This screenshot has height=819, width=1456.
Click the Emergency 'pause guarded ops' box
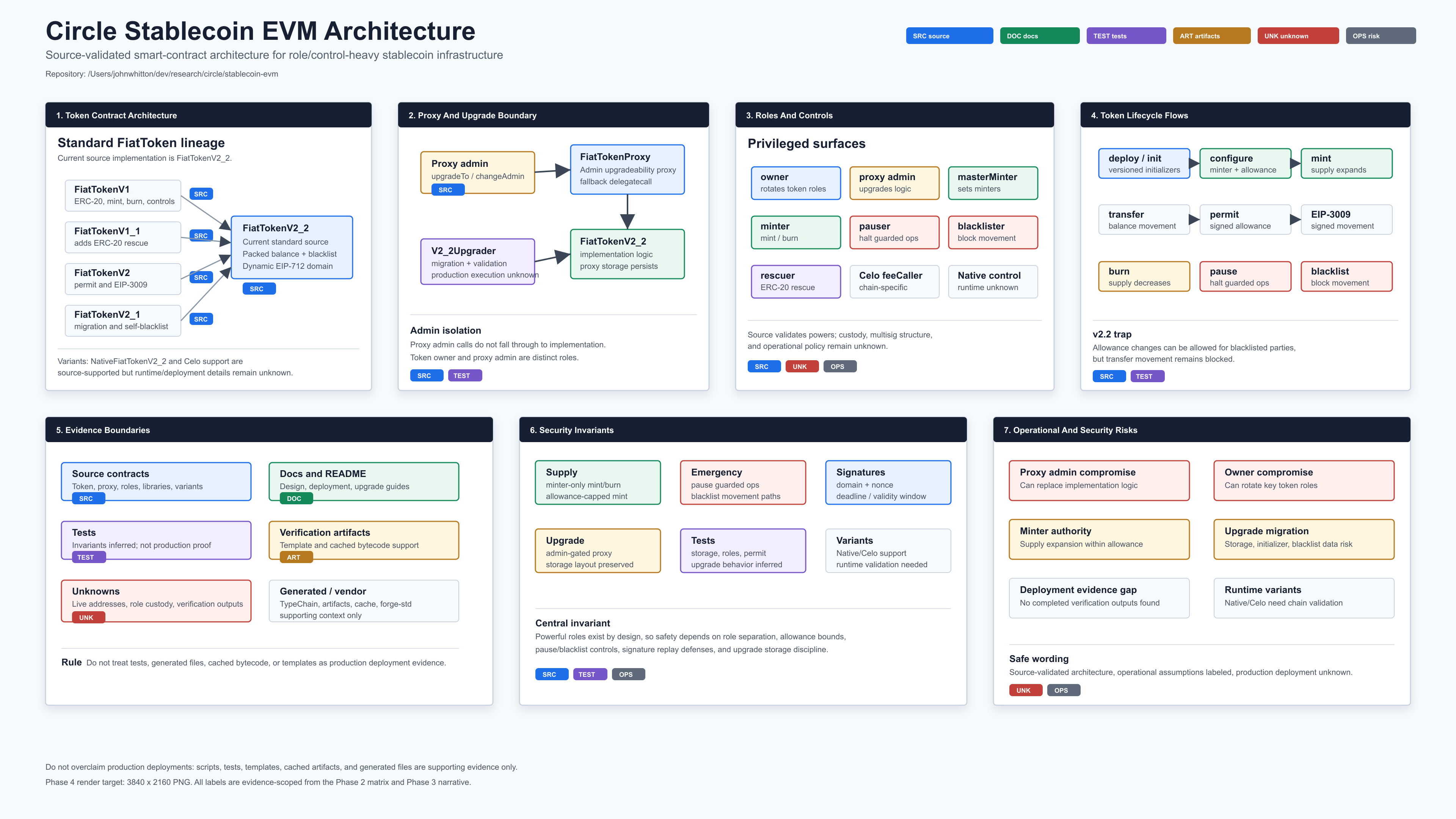743,483
